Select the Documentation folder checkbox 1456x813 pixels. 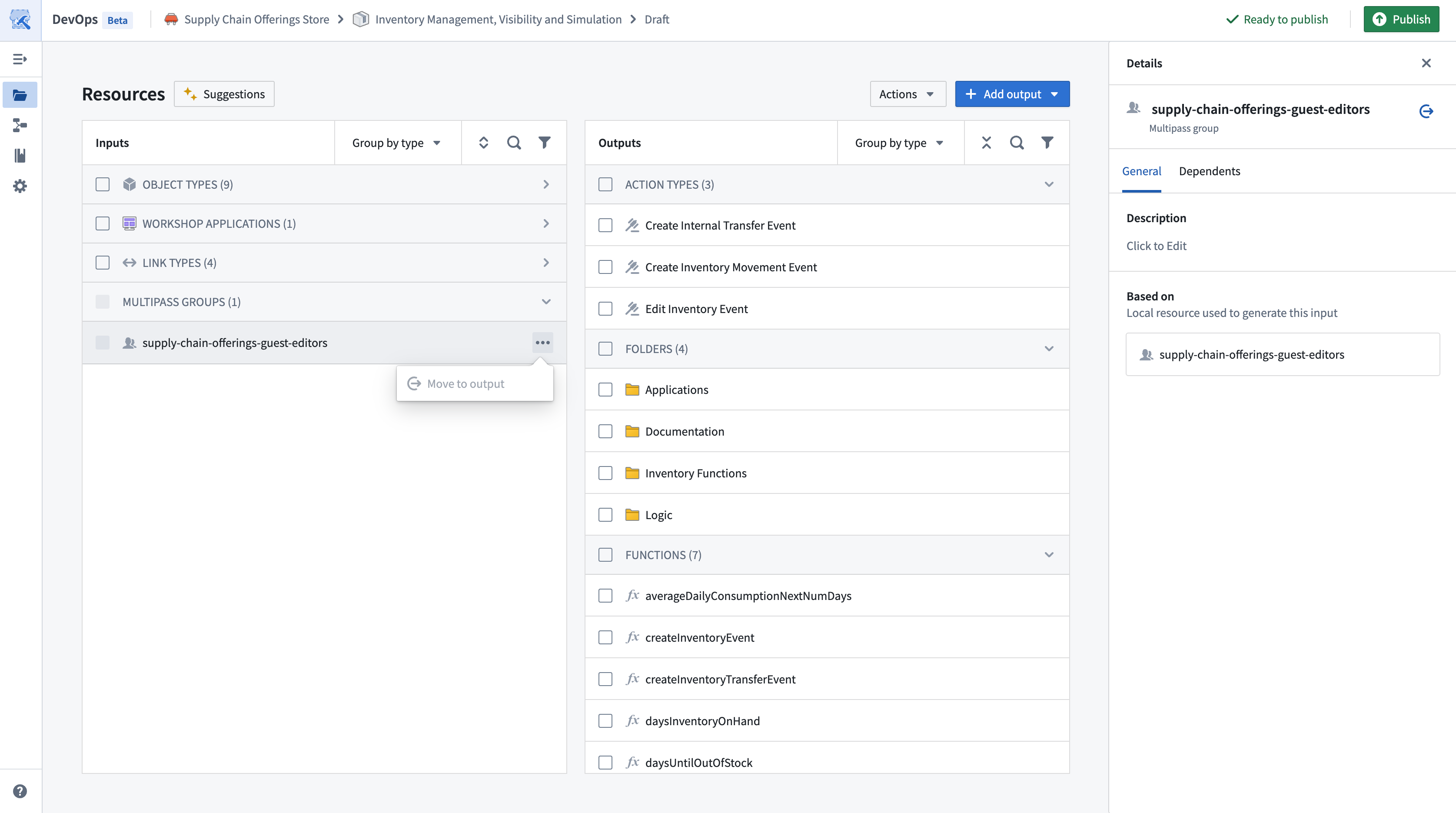point(605,431)
